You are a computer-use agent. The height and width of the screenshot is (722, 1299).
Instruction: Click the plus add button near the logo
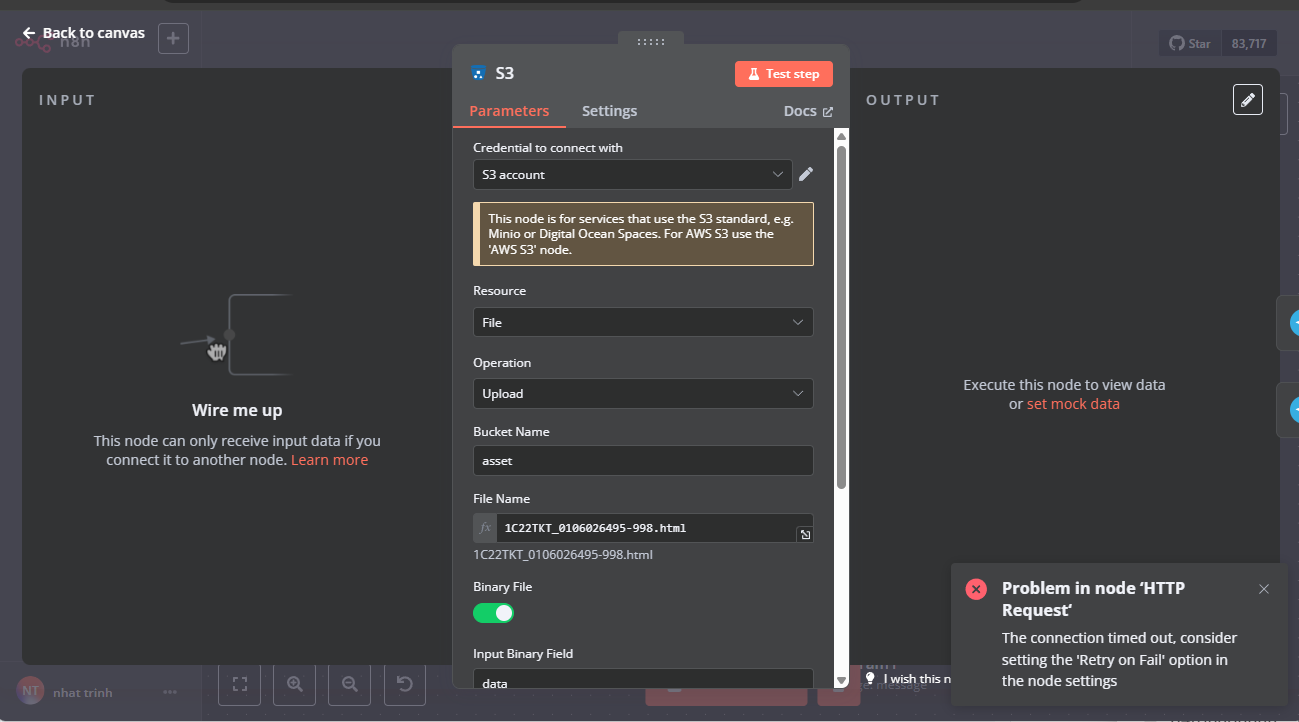(x=173, y=38)
